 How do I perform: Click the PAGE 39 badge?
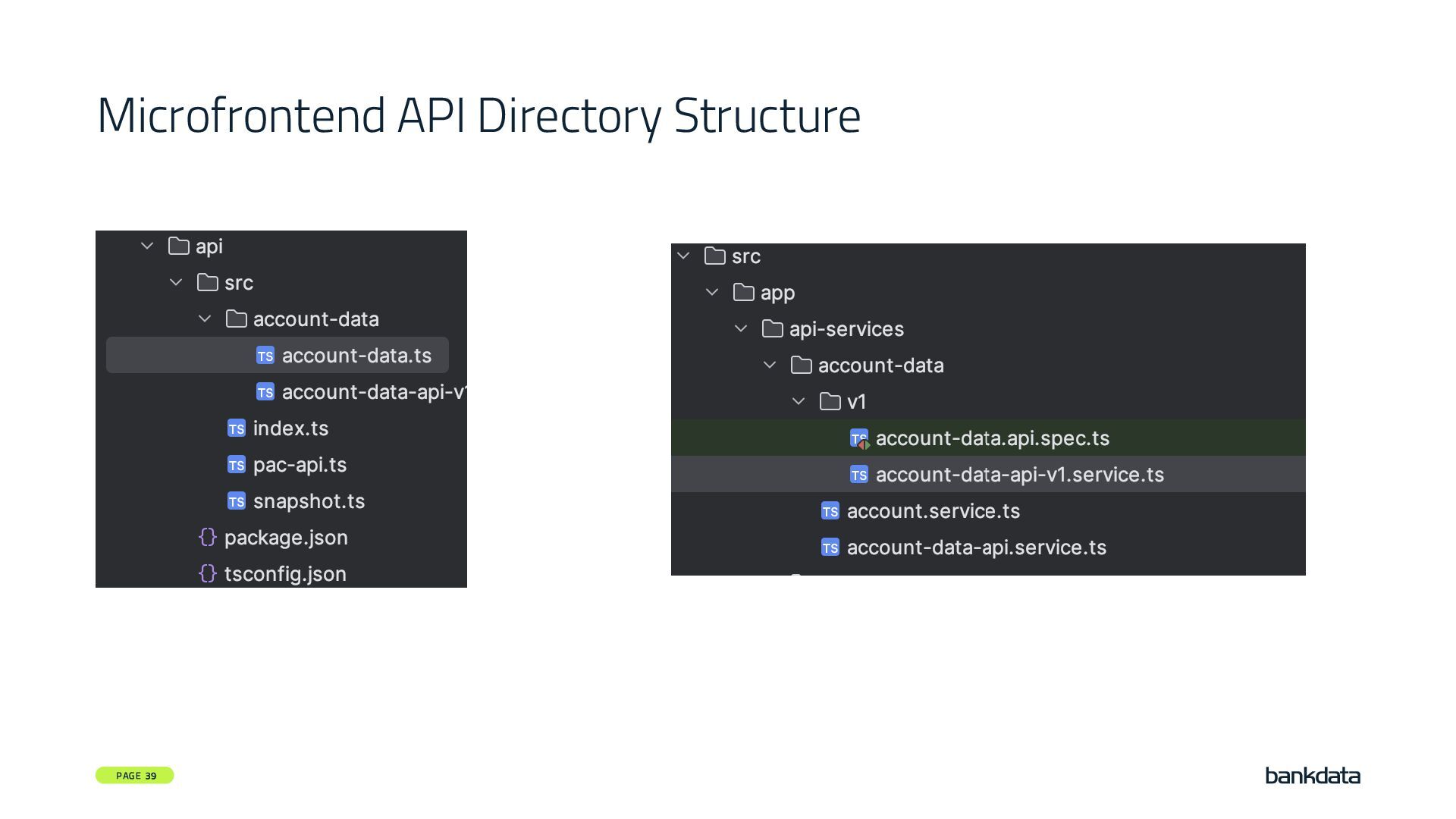point(135,775)
